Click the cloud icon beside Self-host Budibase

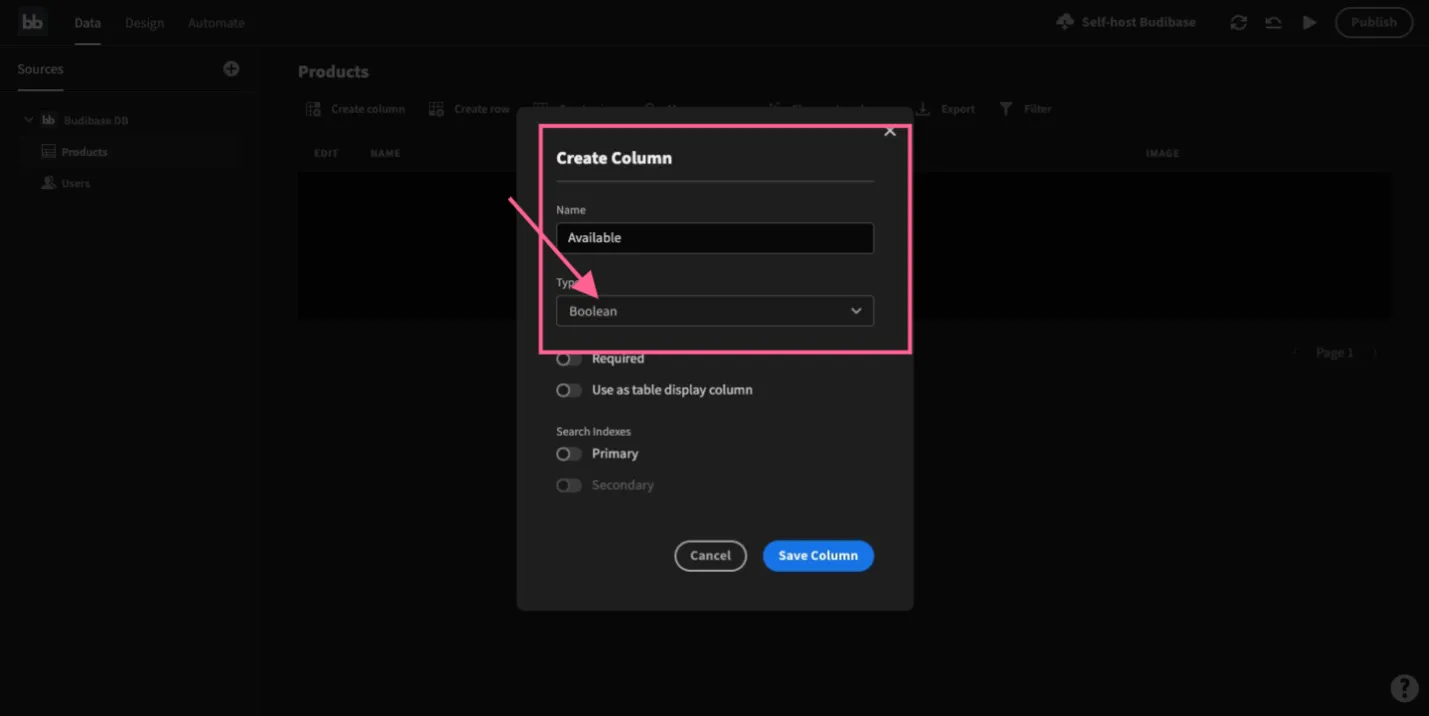tap(1065, 22)
